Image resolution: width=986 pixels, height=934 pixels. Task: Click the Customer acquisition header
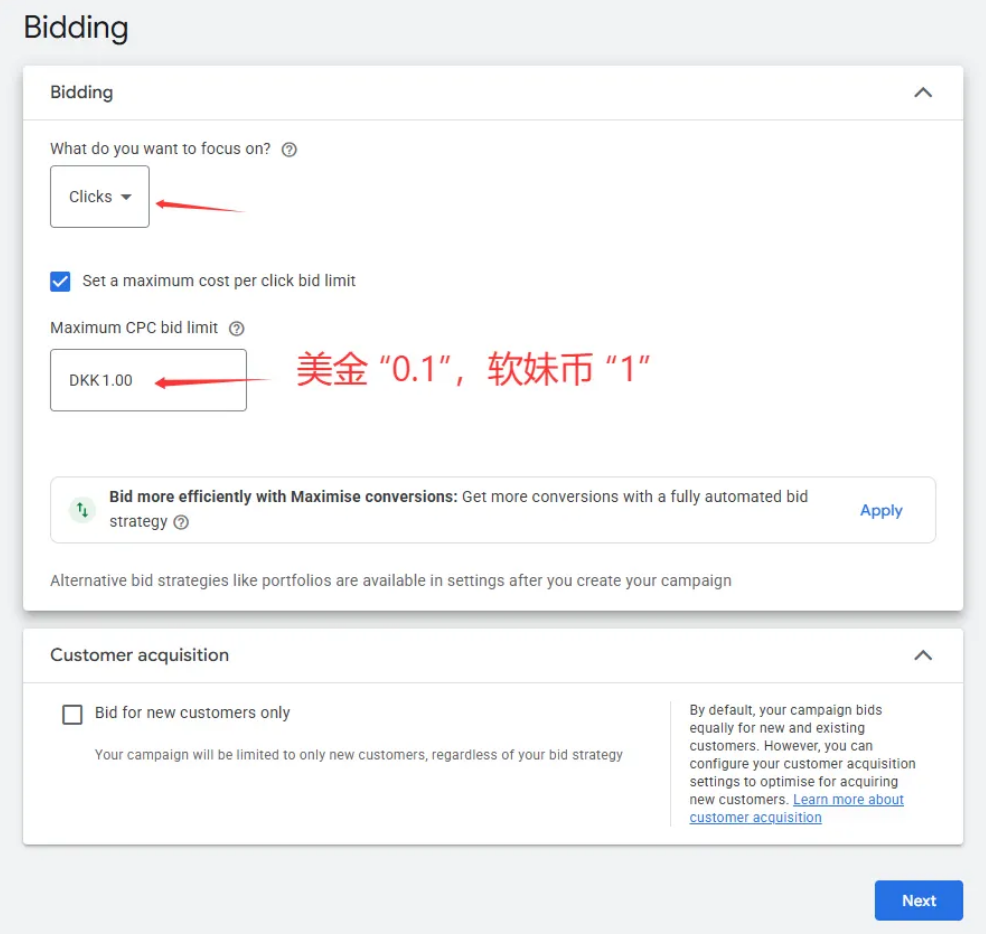point(139,655)
